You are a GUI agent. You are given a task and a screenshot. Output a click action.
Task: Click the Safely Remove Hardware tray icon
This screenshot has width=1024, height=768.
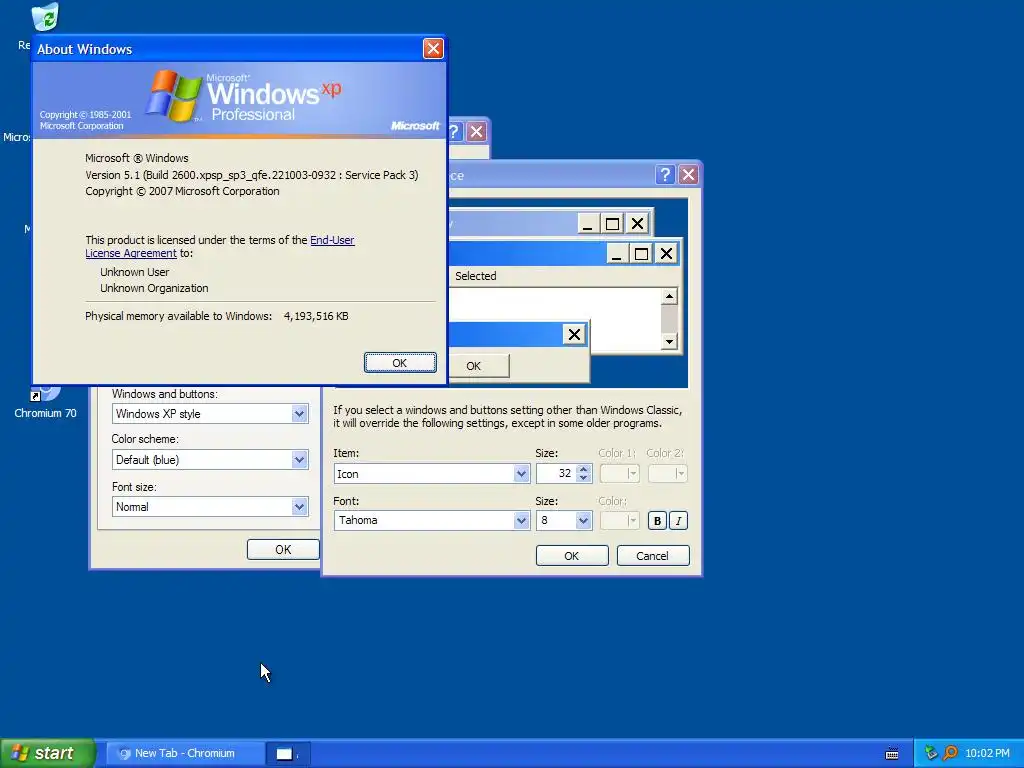click(931, 753)
